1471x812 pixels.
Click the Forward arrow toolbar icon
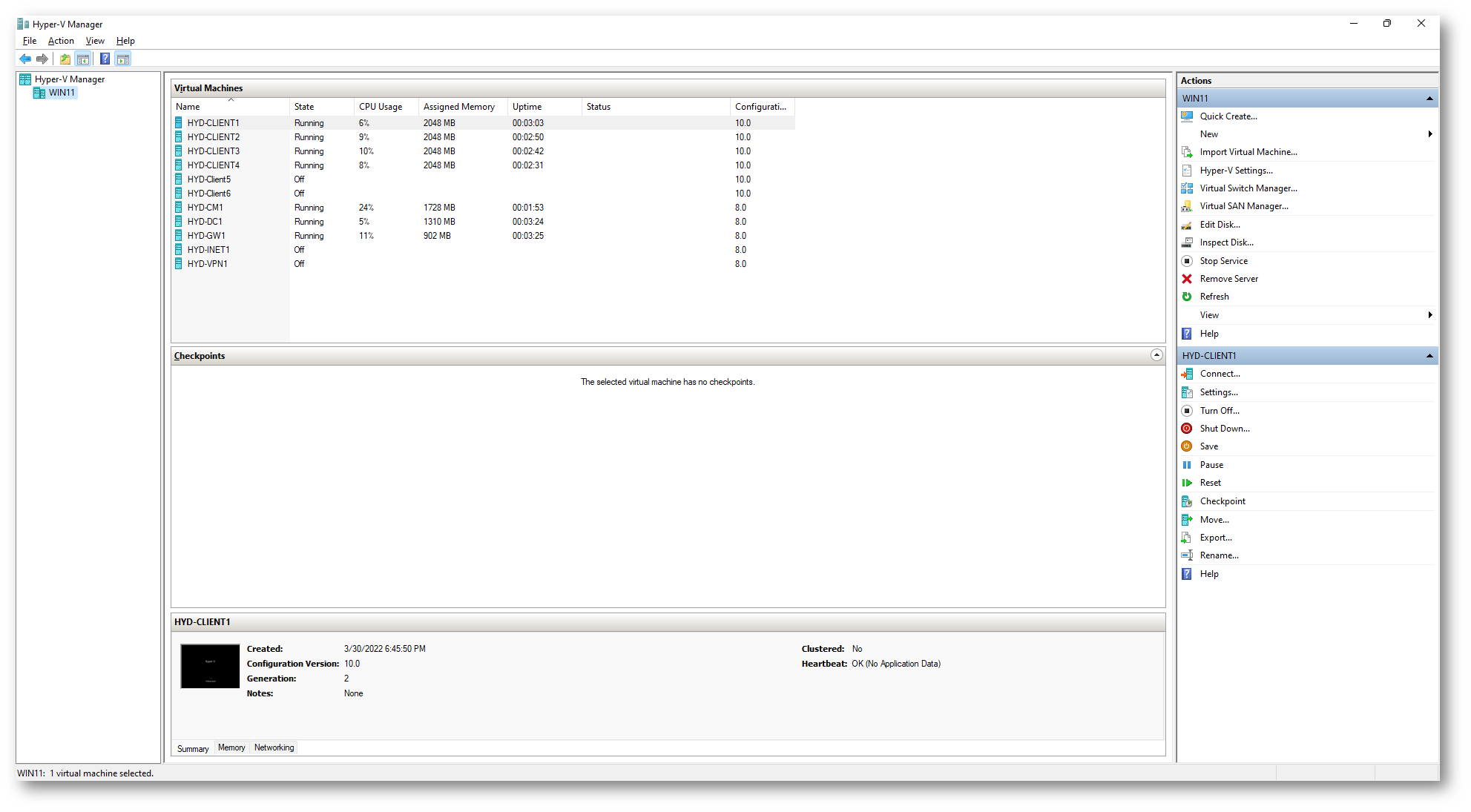[42, 59]
